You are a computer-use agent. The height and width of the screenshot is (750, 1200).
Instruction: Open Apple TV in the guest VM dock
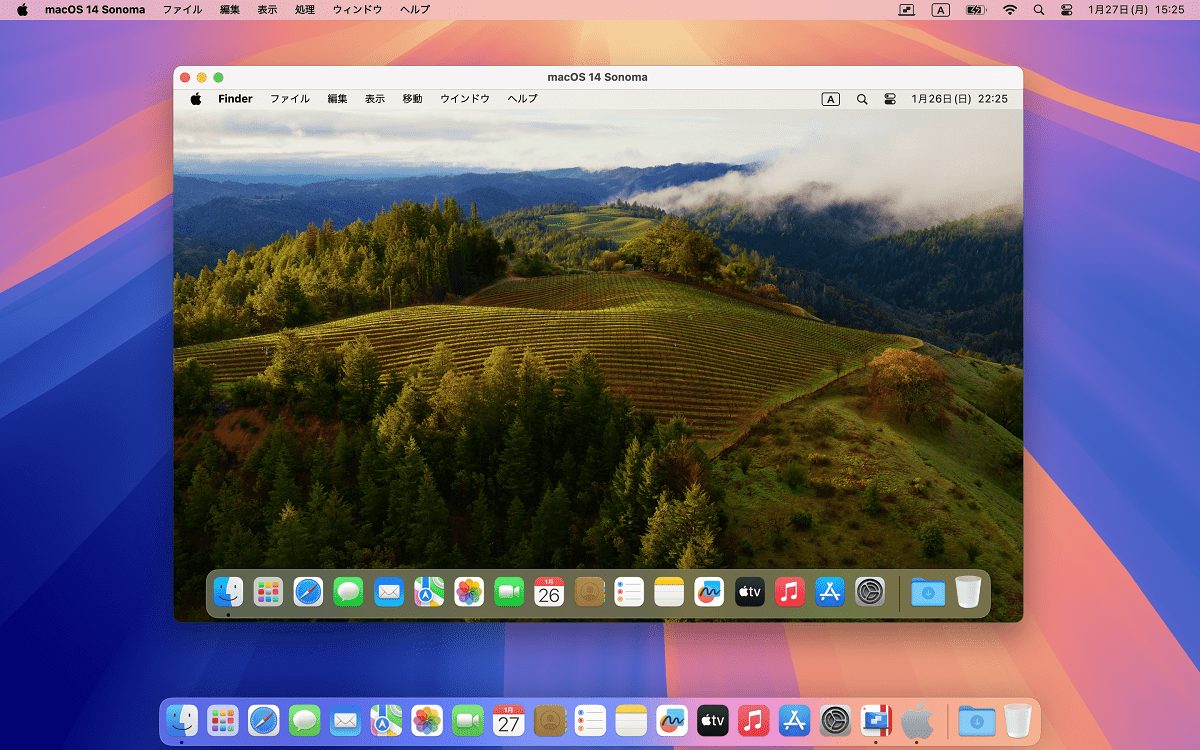click(x=750, y=592)
